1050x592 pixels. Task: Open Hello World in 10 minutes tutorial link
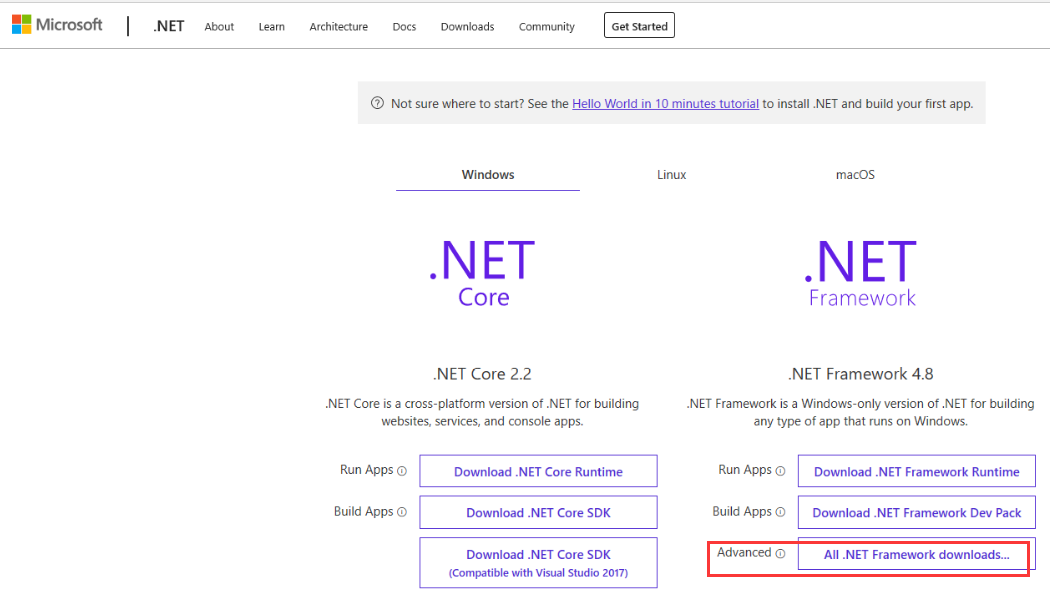665,104
